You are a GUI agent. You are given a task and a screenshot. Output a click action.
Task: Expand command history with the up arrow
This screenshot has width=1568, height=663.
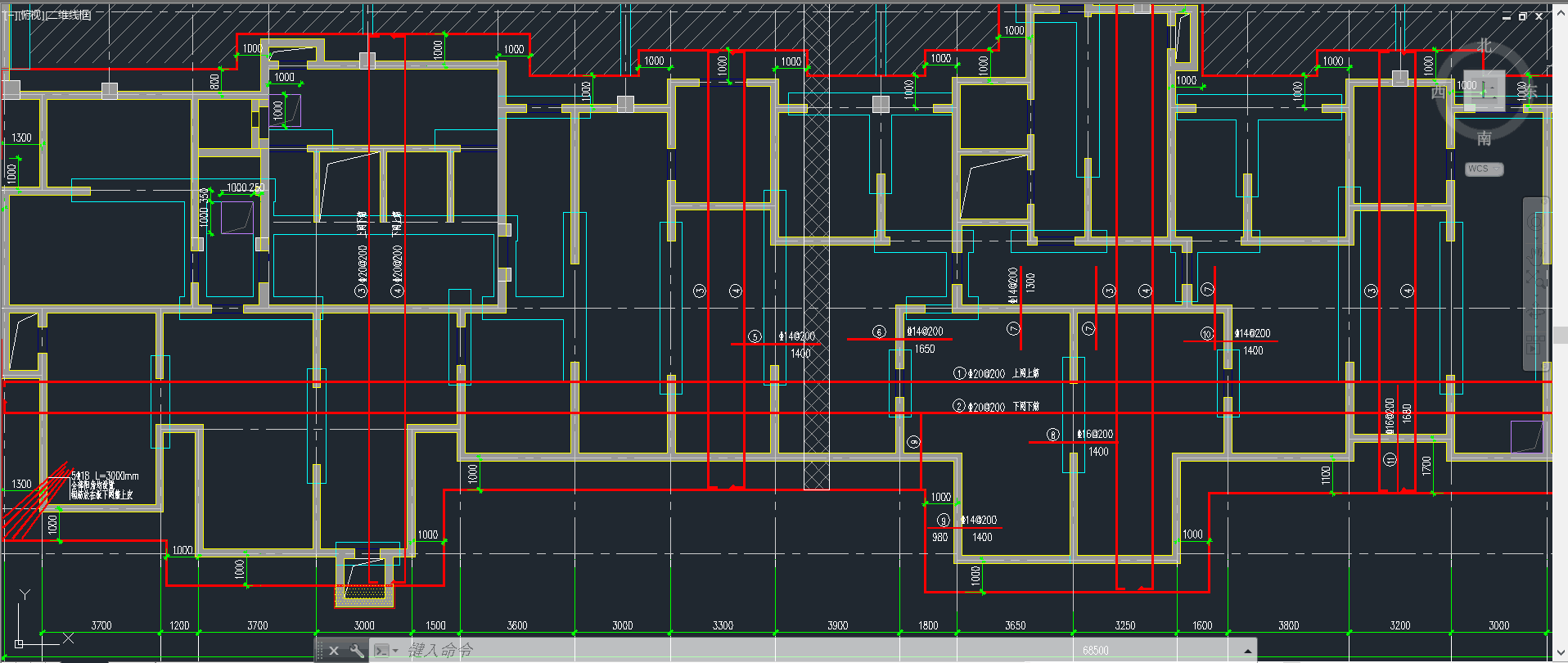point(1247,651)
